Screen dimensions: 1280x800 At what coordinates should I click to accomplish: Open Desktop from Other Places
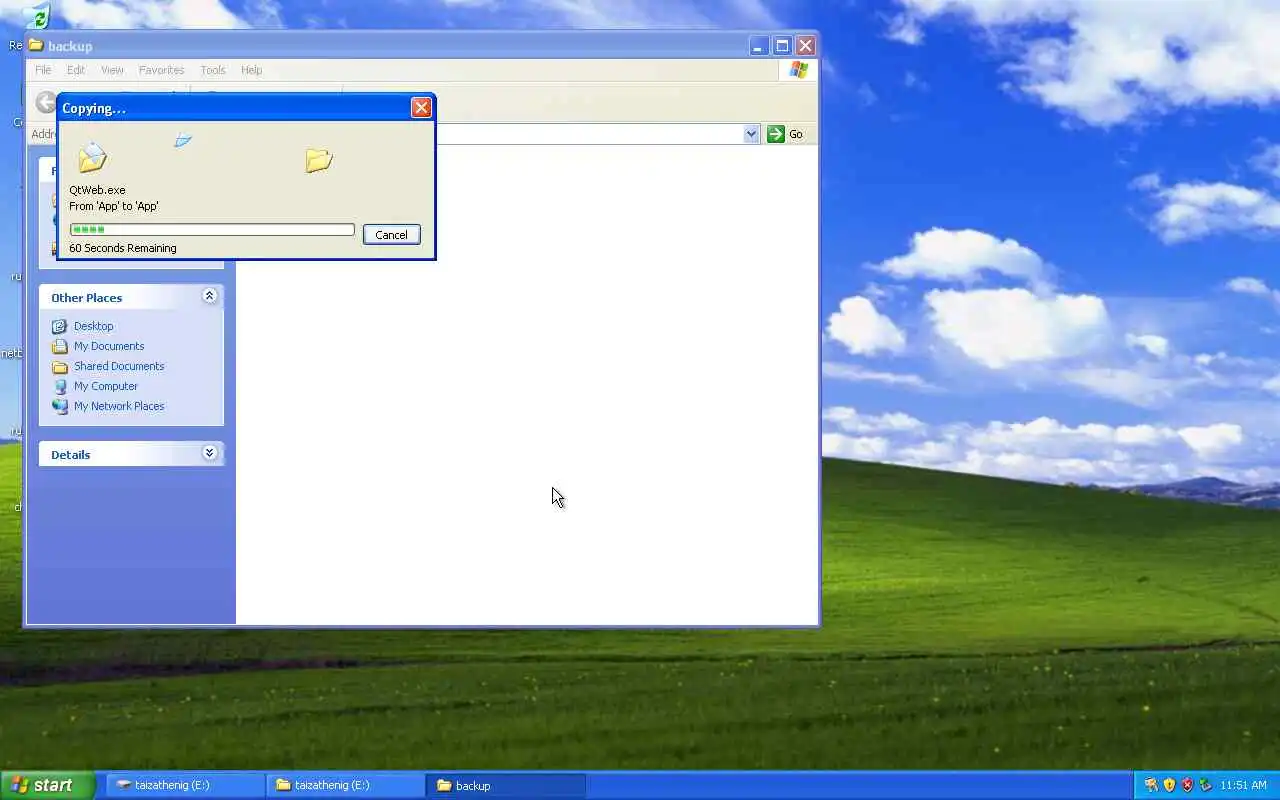point(93,326)
